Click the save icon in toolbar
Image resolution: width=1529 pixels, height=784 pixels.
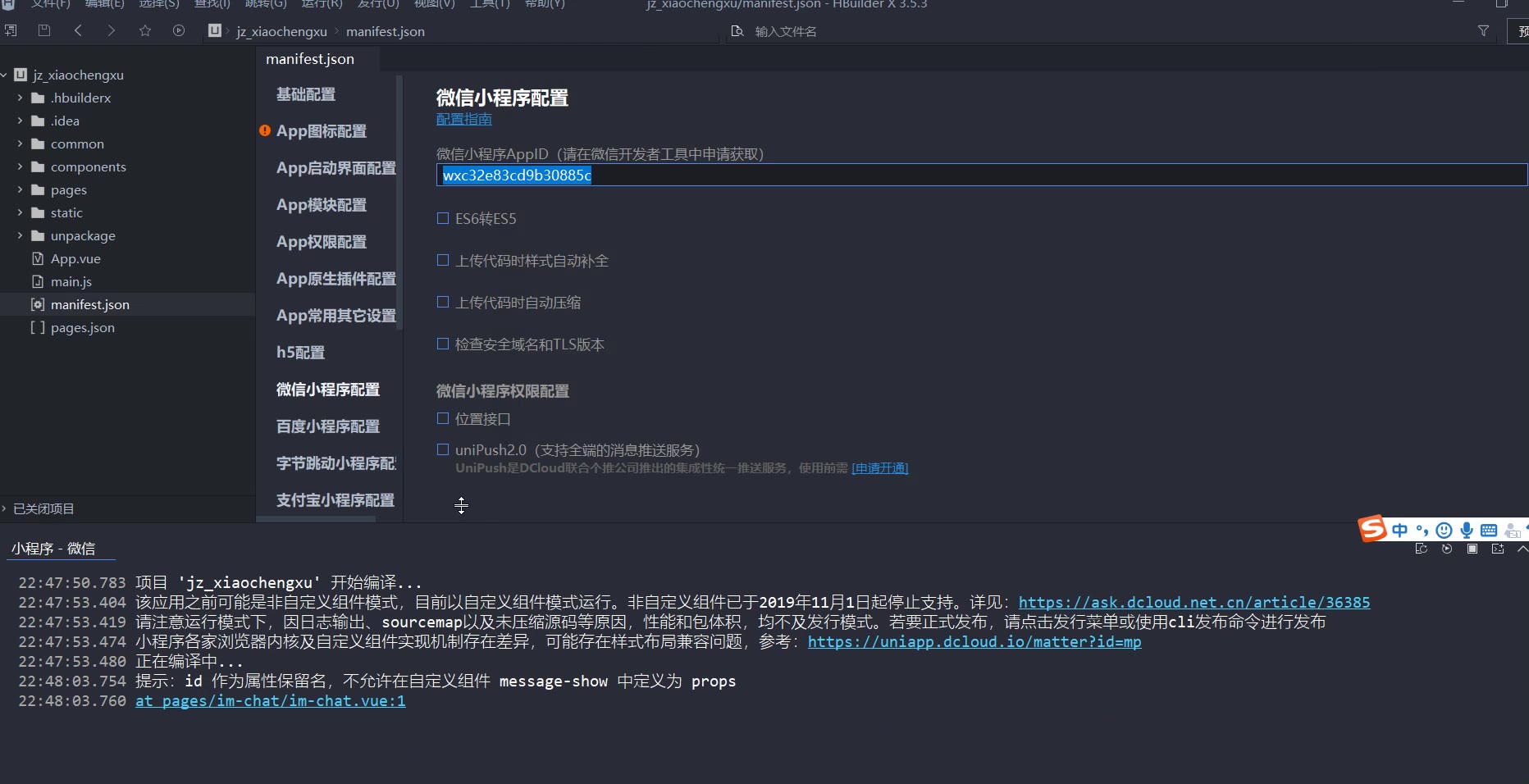coord(44,31)
